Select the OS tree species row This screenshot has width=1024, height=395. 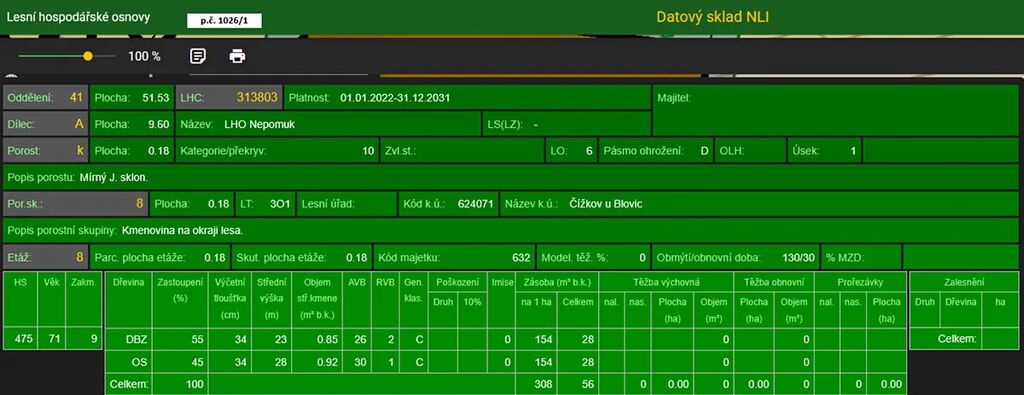(505, 362)
